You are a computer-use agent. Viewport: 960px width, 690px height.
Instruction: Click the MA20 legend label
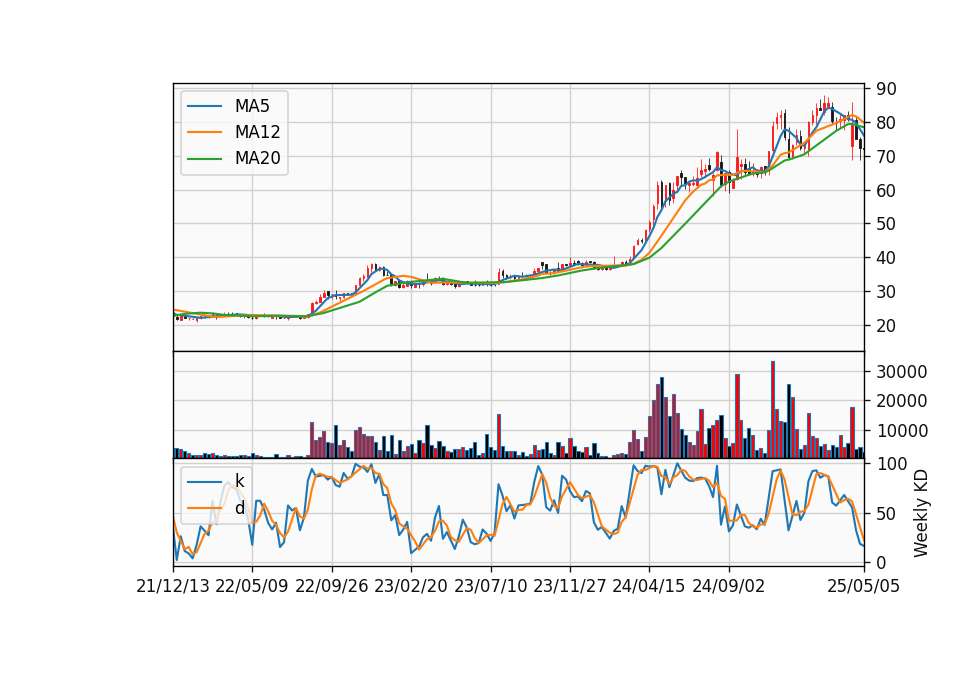pyautogui.click(x=257, y=158)
